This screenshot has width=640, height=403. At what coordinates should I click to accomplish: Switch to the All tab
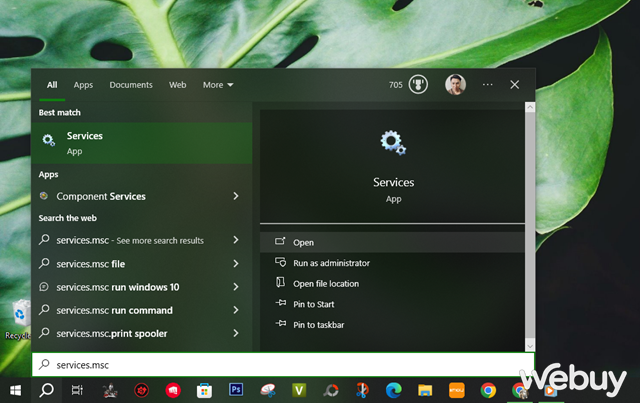(x=52, y=85)
